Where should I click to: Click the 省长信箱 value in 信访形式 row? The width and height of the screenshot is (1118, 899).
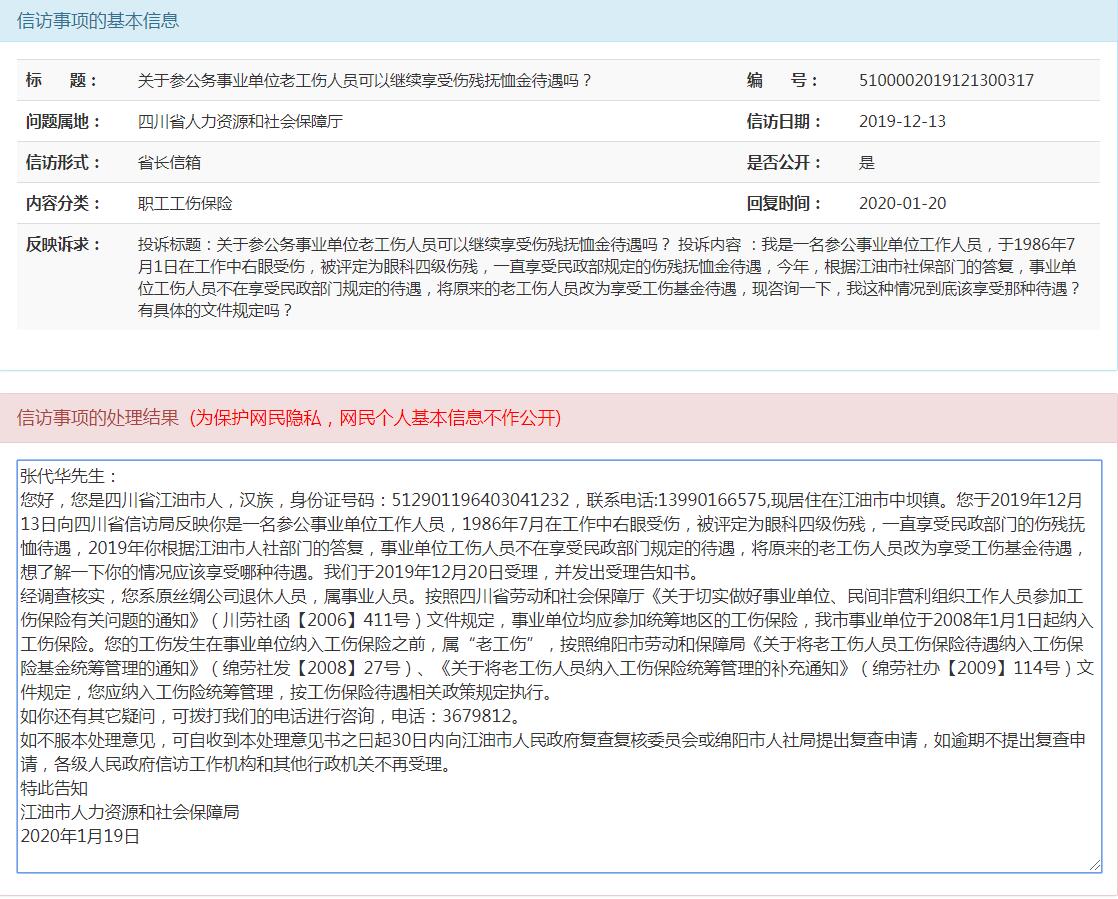169,163
